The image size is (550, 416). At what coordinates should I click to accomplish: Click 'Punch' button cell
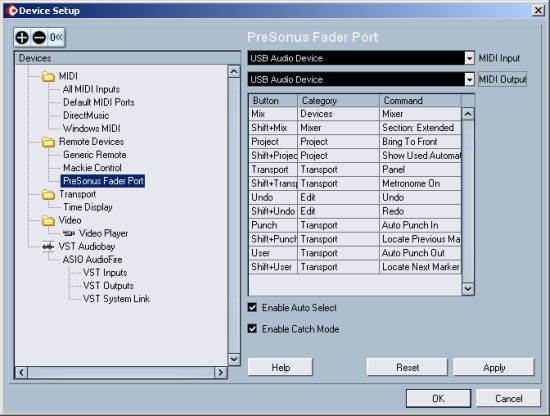[x=273, y=225]
